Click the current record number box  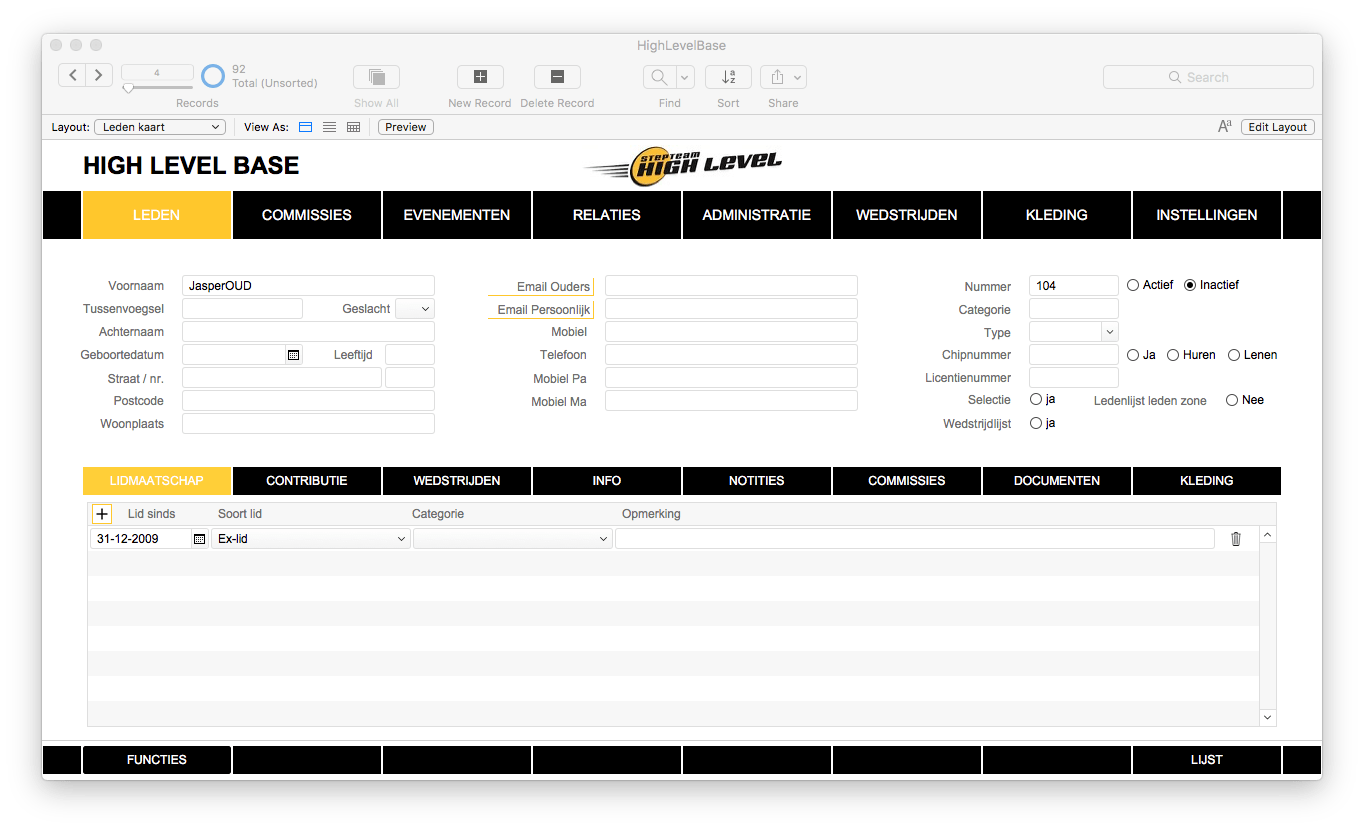pos(157,73)
